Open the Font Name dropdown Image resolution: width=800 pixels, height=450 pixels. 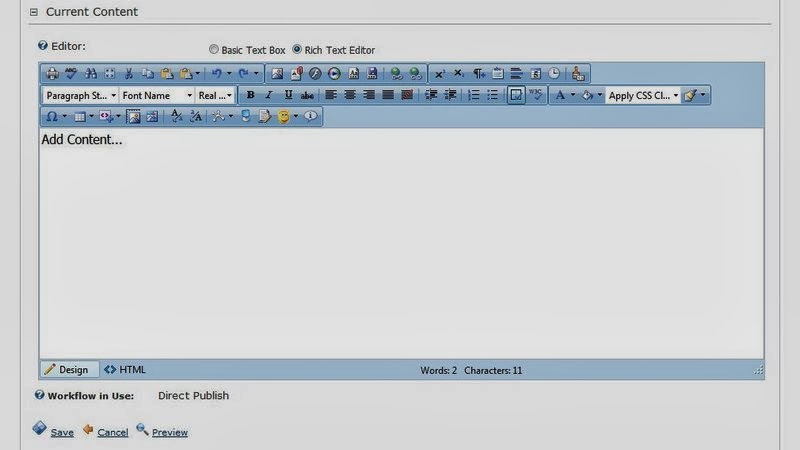(x=157, y=95)
